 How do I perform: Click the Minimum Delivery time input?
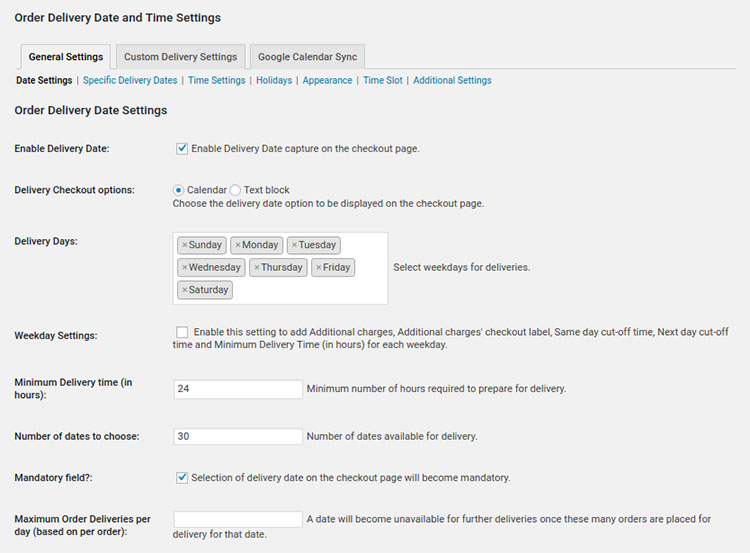tap(238, 389)
